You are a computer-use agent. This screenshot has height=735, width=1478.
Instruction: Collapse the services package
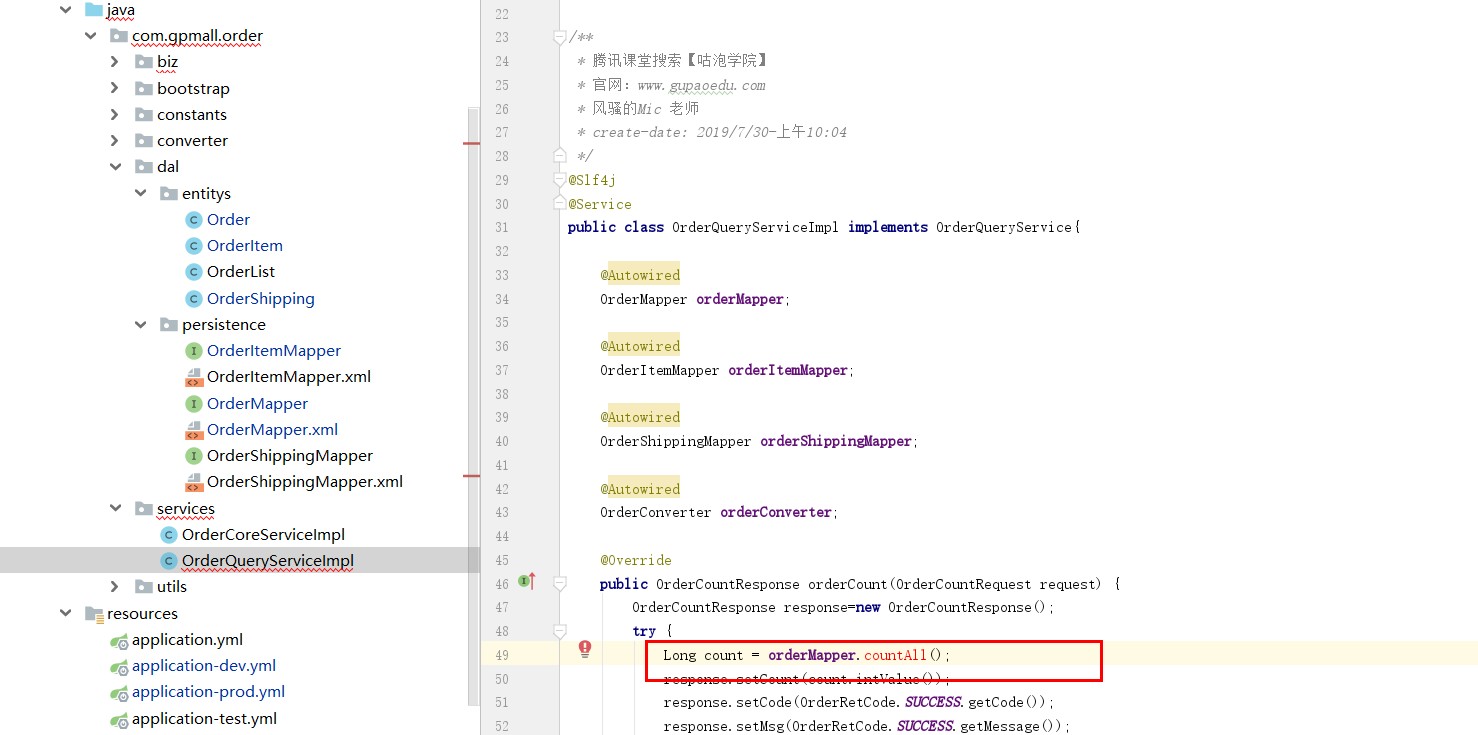115,509
